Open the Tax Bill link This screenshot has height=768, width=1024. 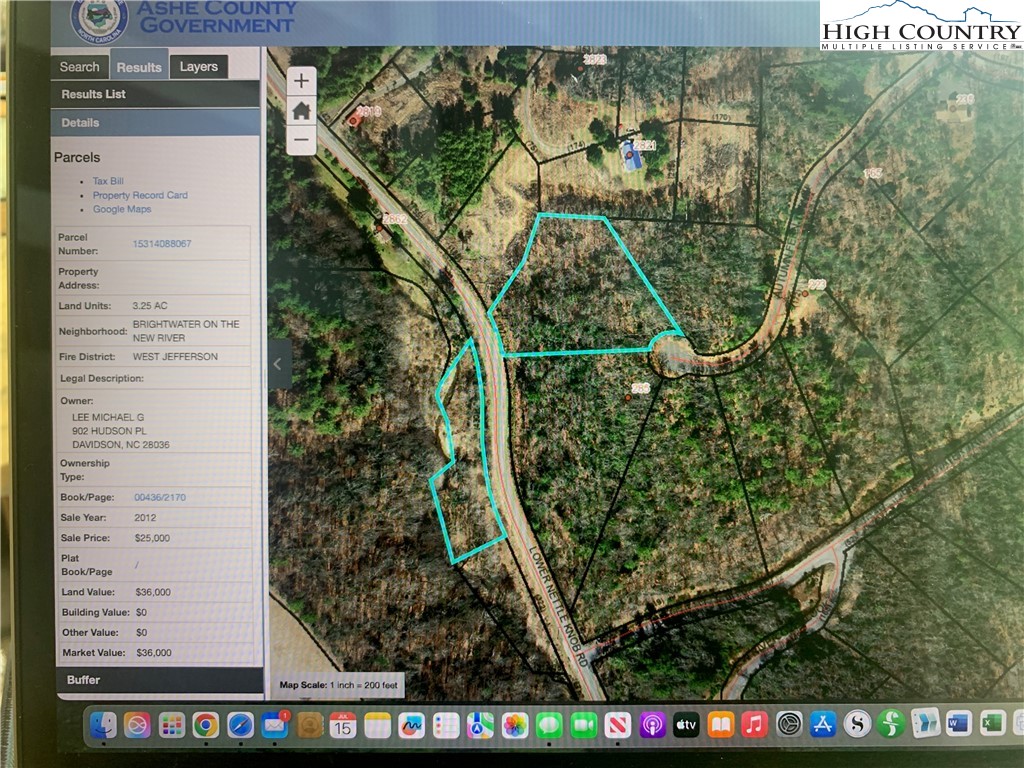click(108, 181)
